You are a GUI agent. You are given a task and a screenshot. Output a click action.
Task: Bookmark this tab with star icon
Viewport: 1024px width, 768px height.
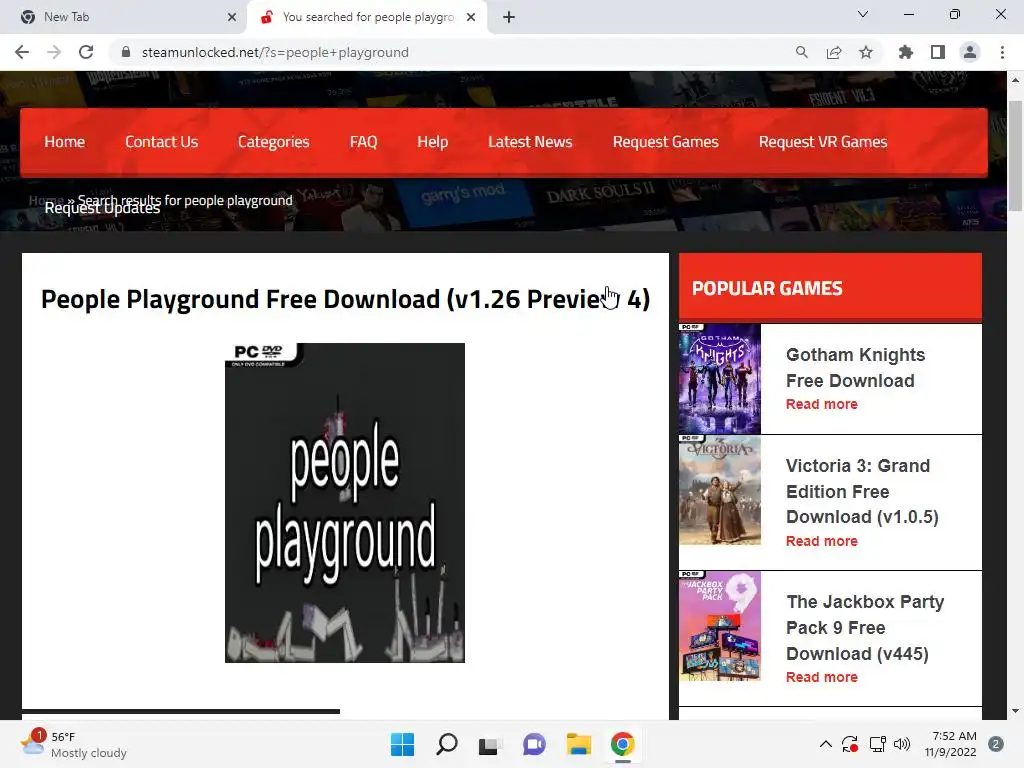[x=865, y=52]
